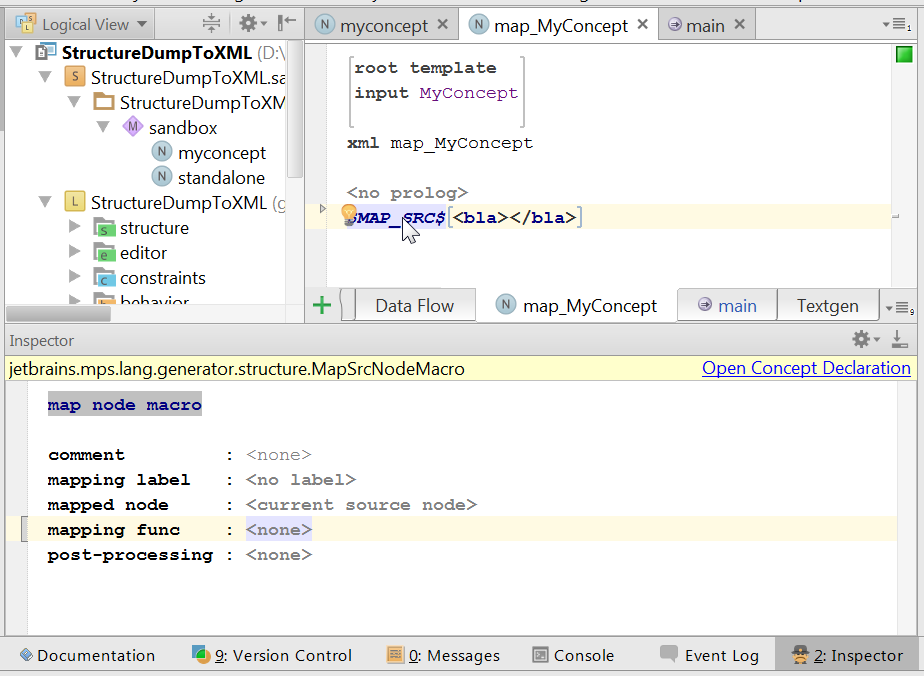Click the collapse all icon in project pane
924x676 pixels.
[x=211, y=24]
